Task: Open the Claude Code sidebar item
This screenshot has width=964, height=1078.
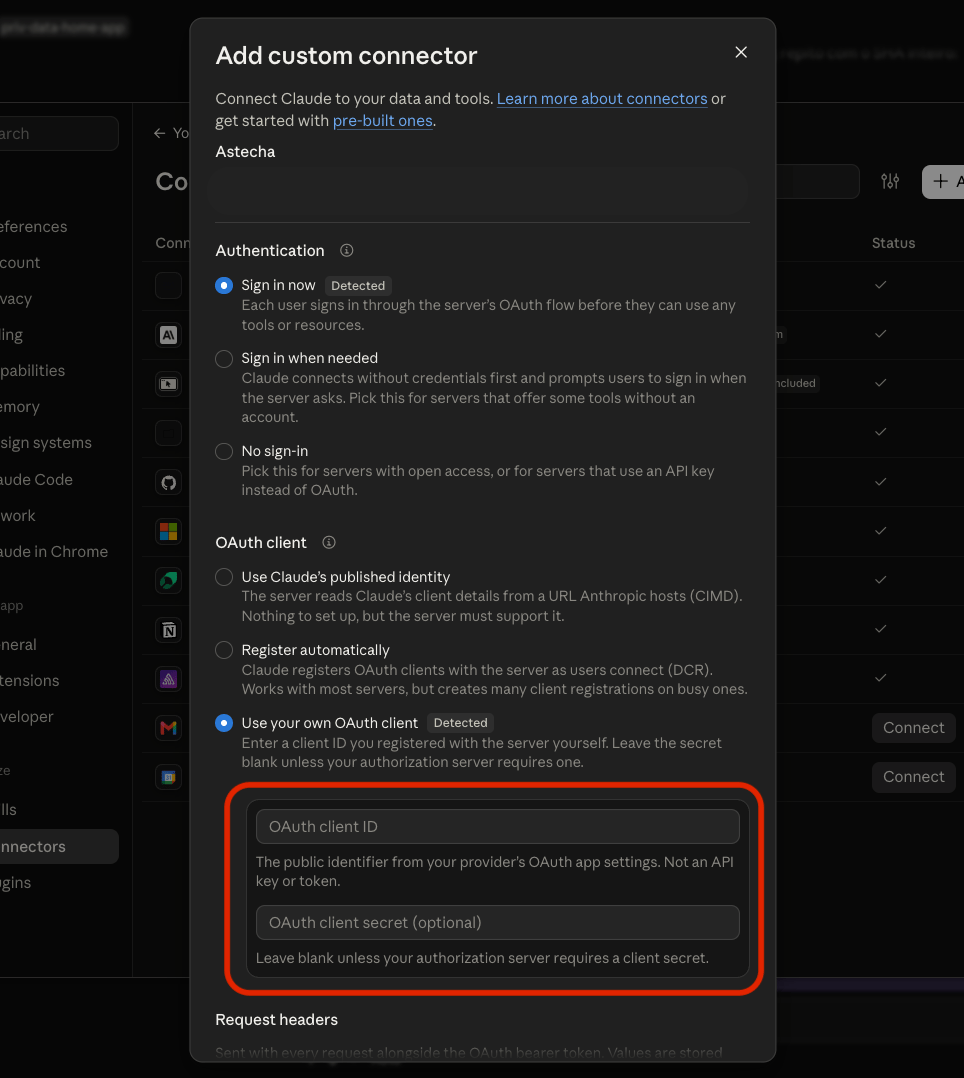Action: pyautogui.click(x=36, y=479)
